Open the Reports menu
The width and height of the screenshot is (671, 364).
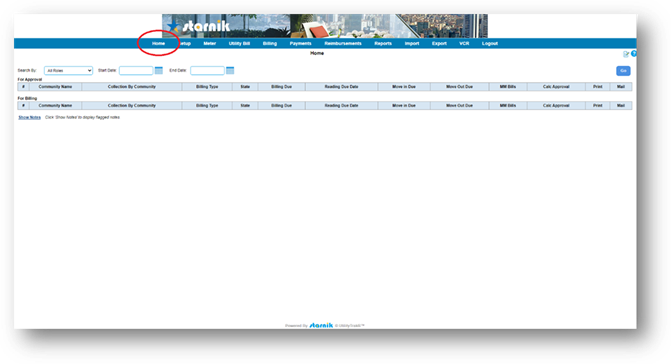(x=383, y=44)
